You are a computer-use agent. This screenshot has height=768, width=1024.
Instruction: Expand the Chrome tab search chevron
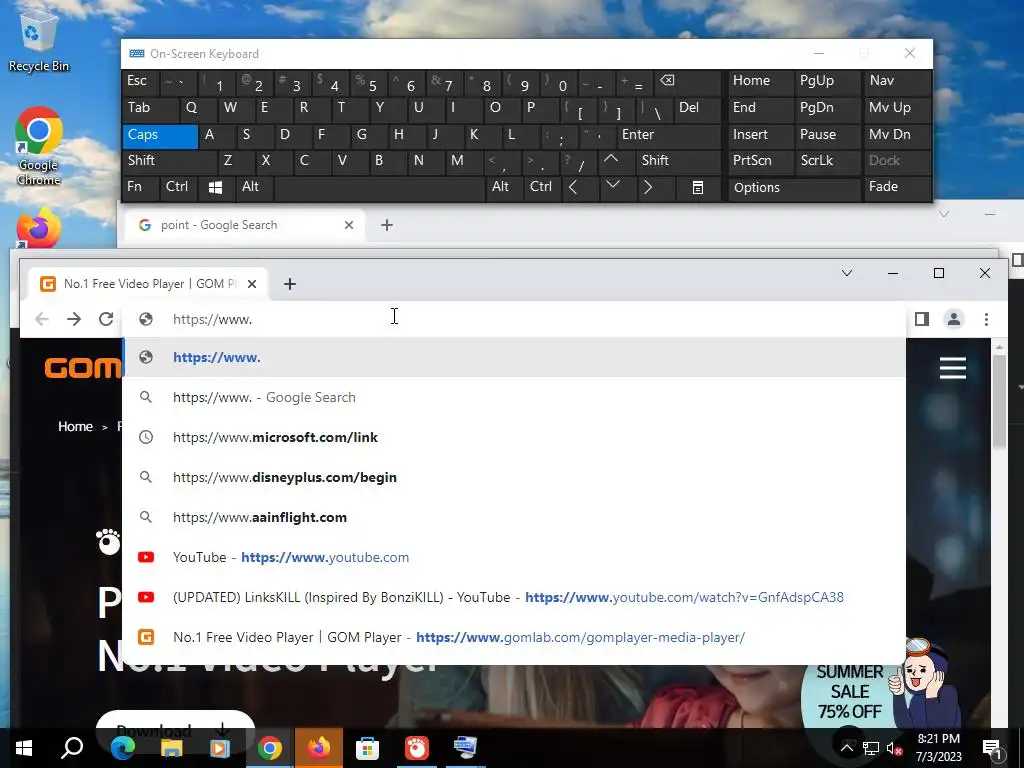point(847,273)
